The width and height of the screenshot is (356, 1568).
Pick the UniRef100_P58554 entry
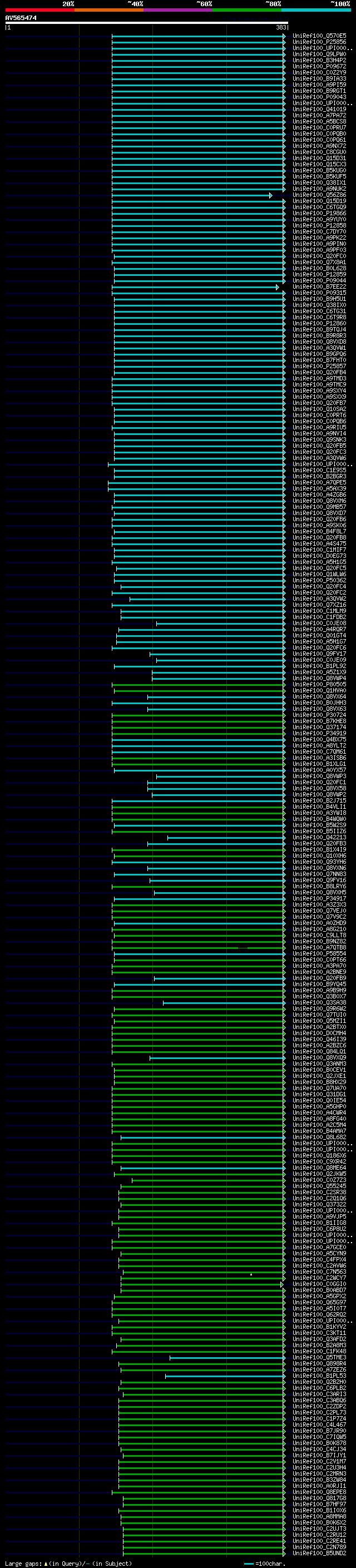pos(319,953)
